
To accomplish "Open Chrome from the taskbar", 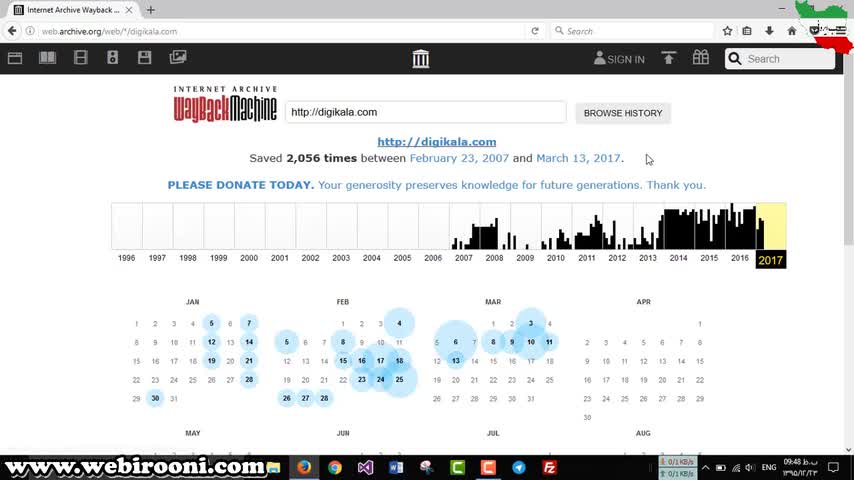I will point(334,467).
